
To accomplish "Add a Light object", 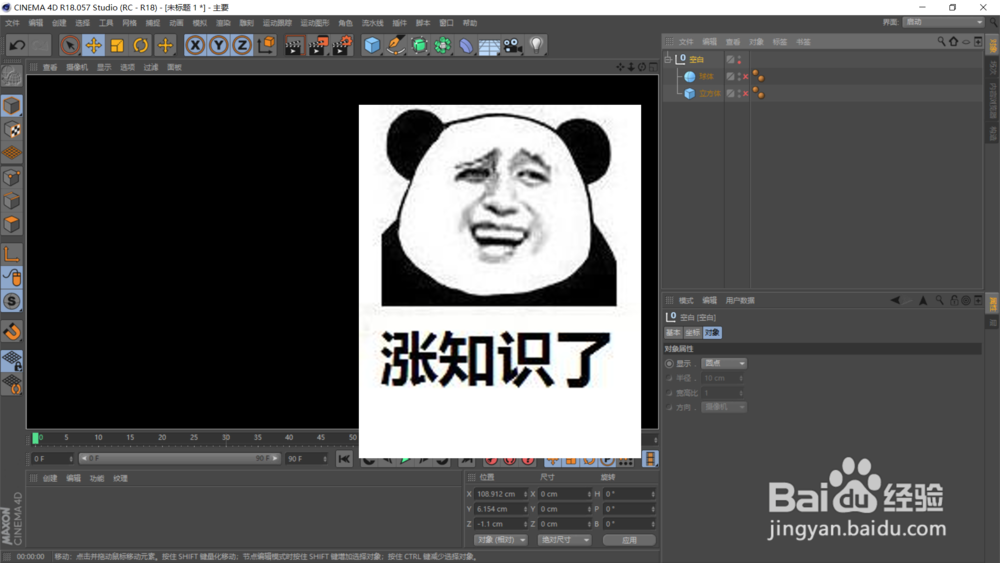I will [536, 45].
